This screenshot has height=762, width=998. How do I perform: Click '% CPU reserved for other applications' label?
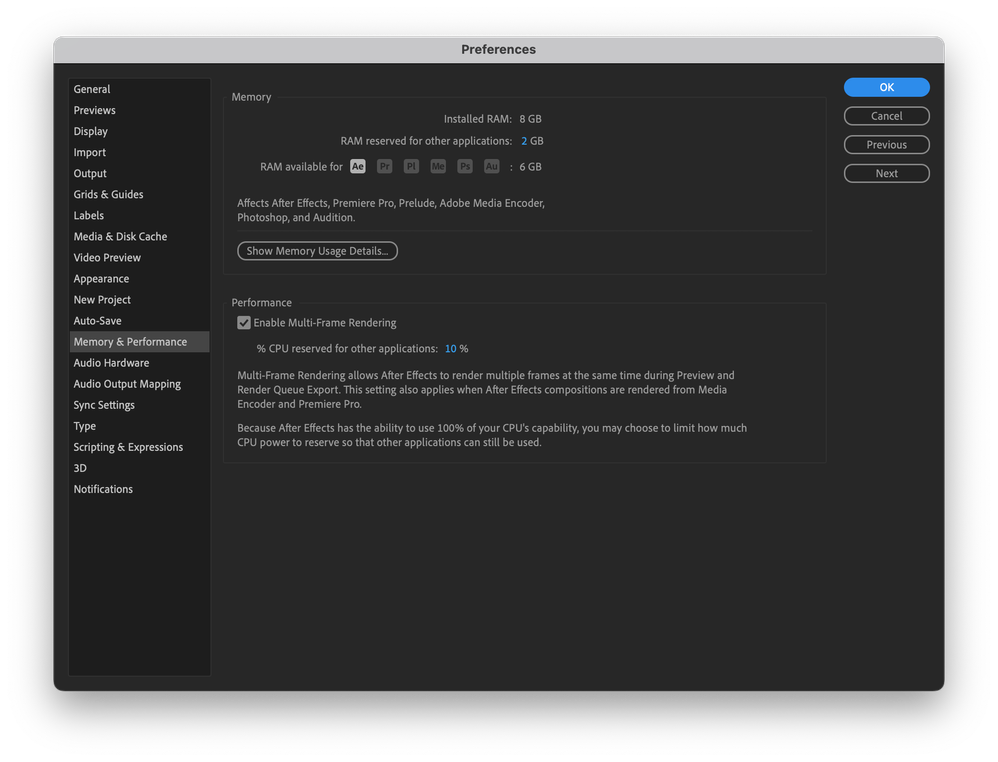(348, 349)
